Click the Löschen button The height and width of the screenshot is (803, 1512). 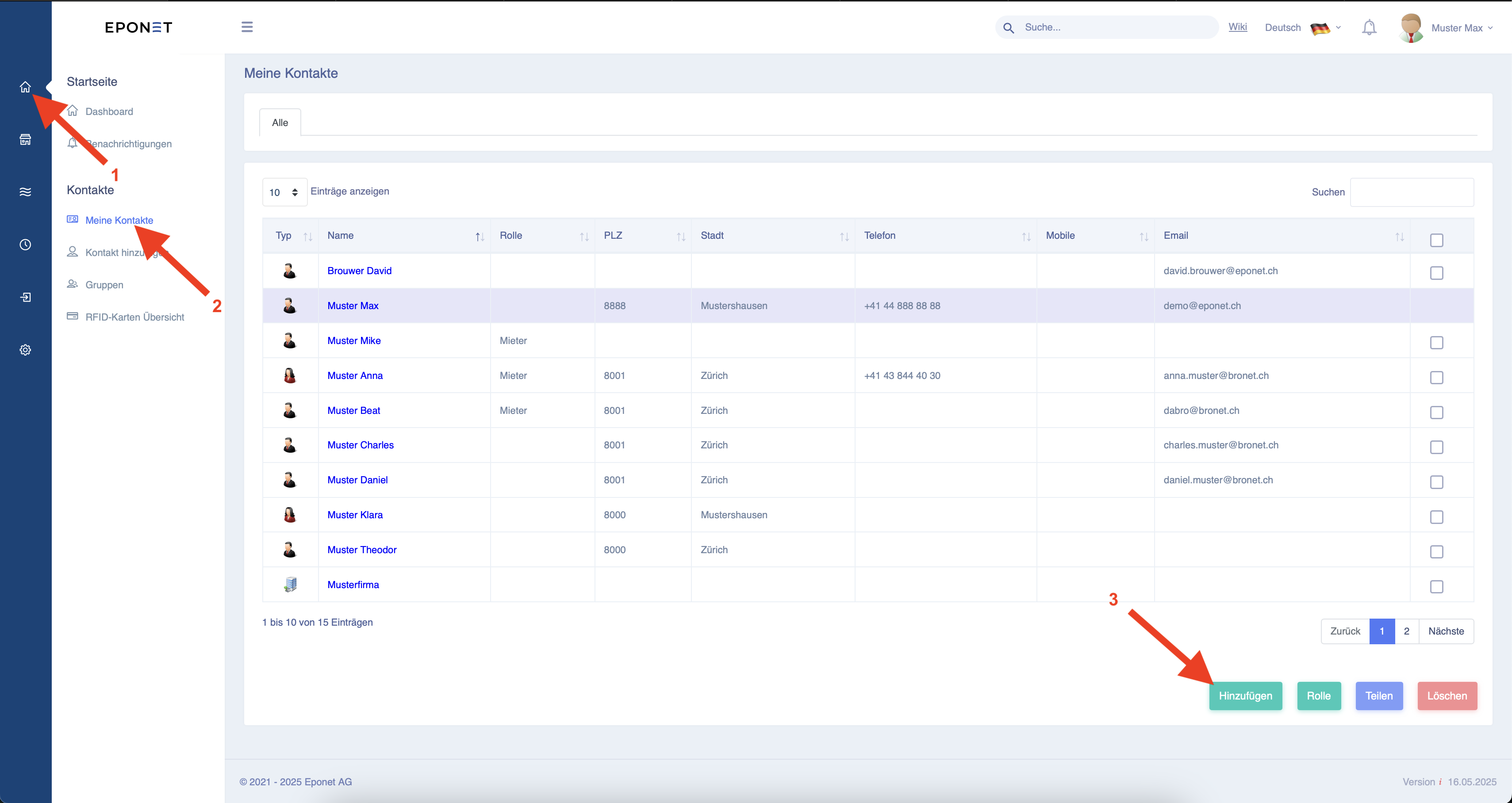(x=1447, y=696)
